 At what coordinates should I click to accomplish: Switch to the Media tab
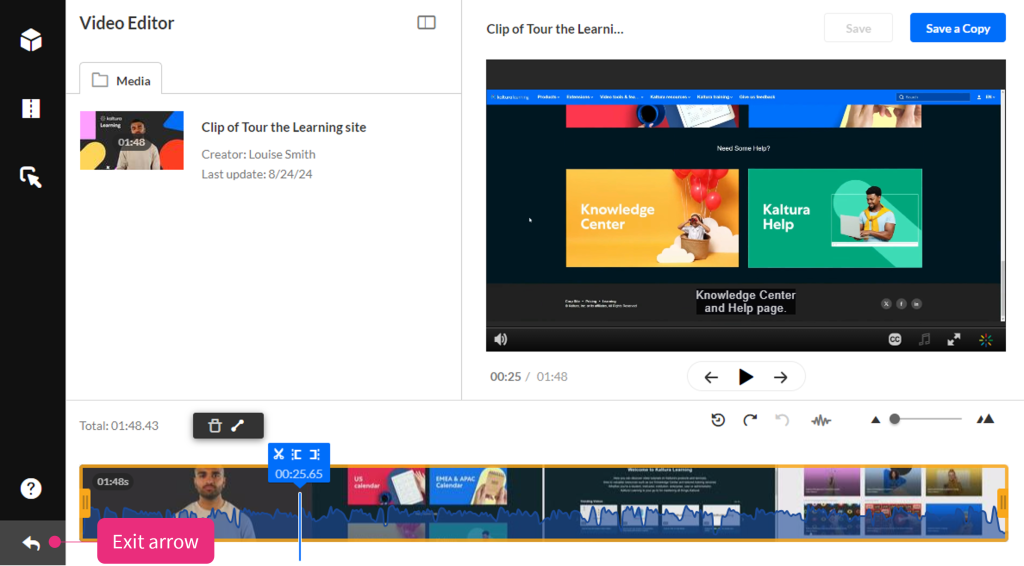[121, 80]
